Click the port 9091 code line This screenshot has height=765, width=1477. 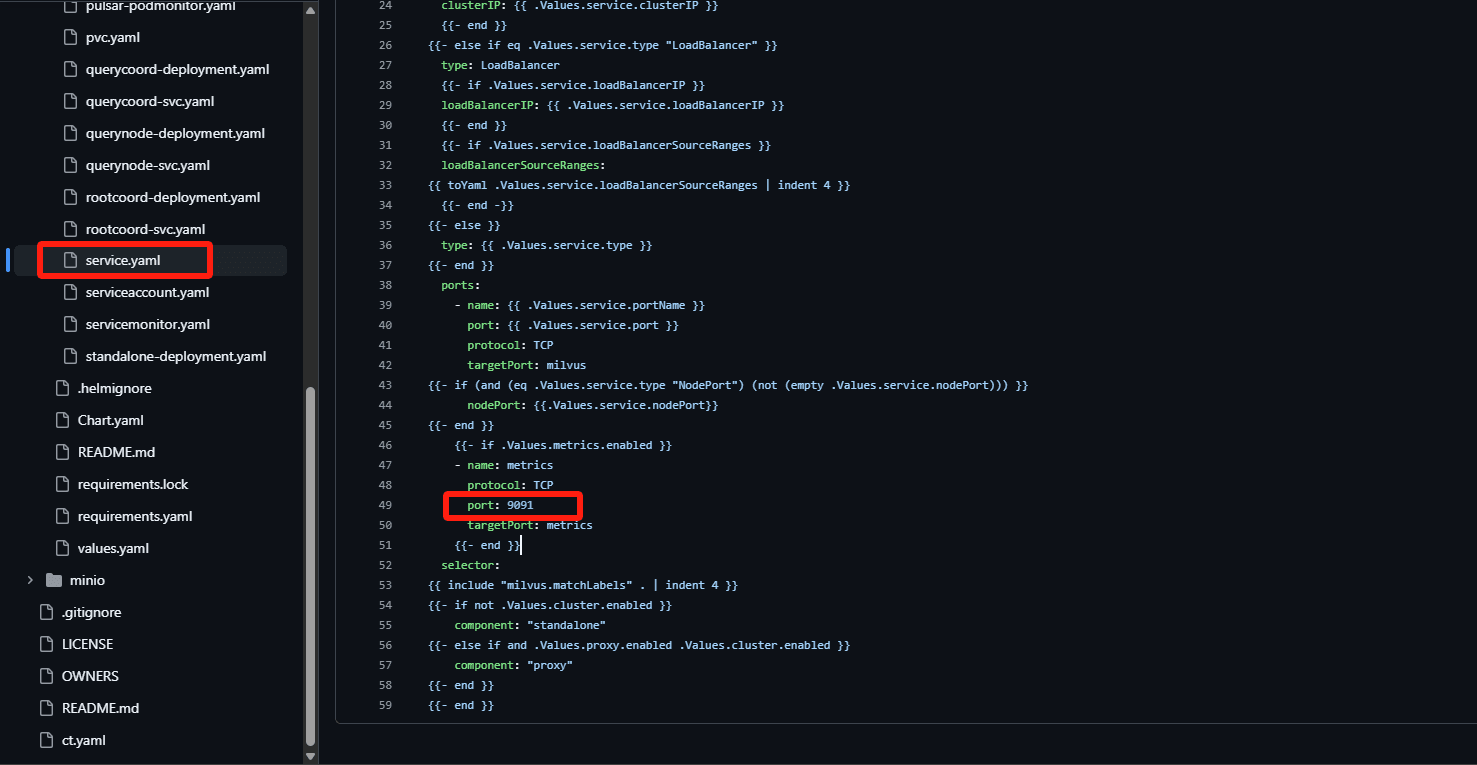500,505
